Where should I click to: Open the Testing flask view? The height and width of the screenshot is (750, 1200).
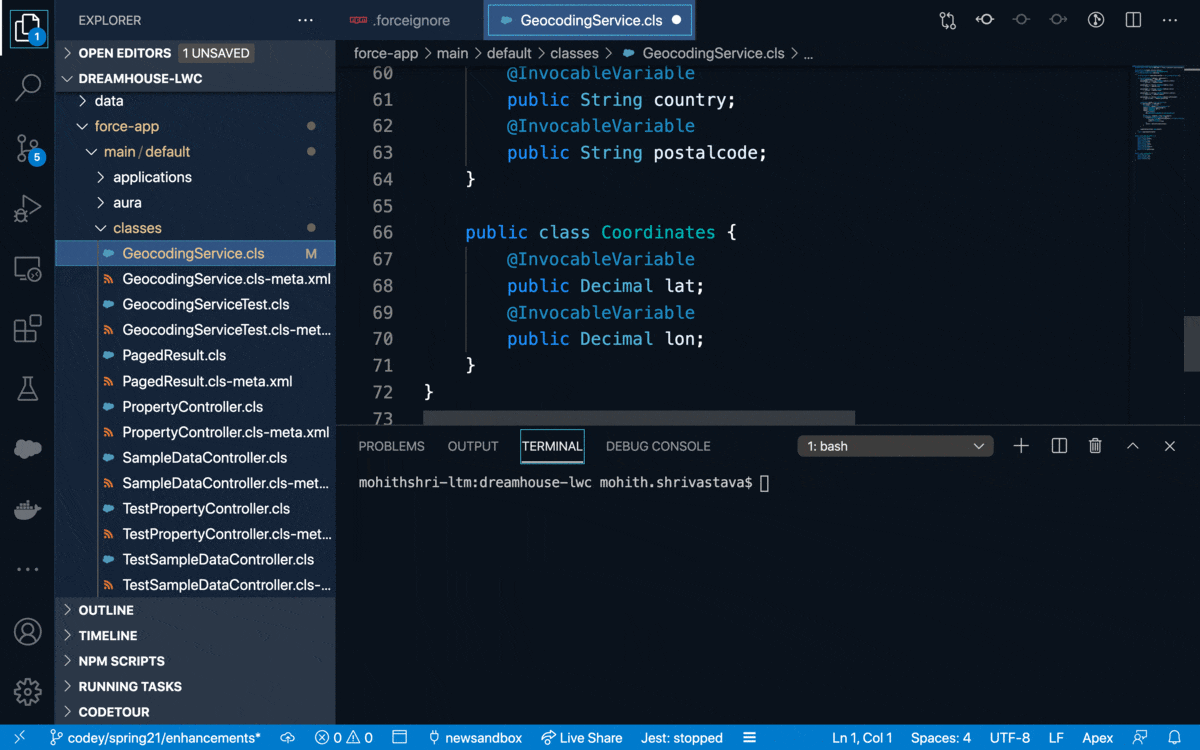(28, 389)
